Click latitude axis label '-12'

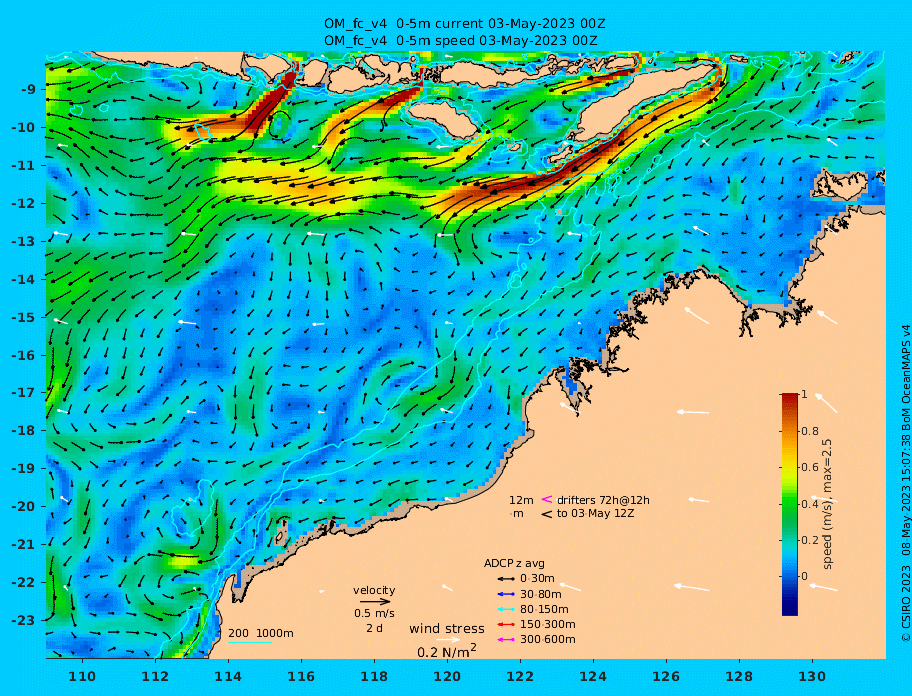point(23,204)
